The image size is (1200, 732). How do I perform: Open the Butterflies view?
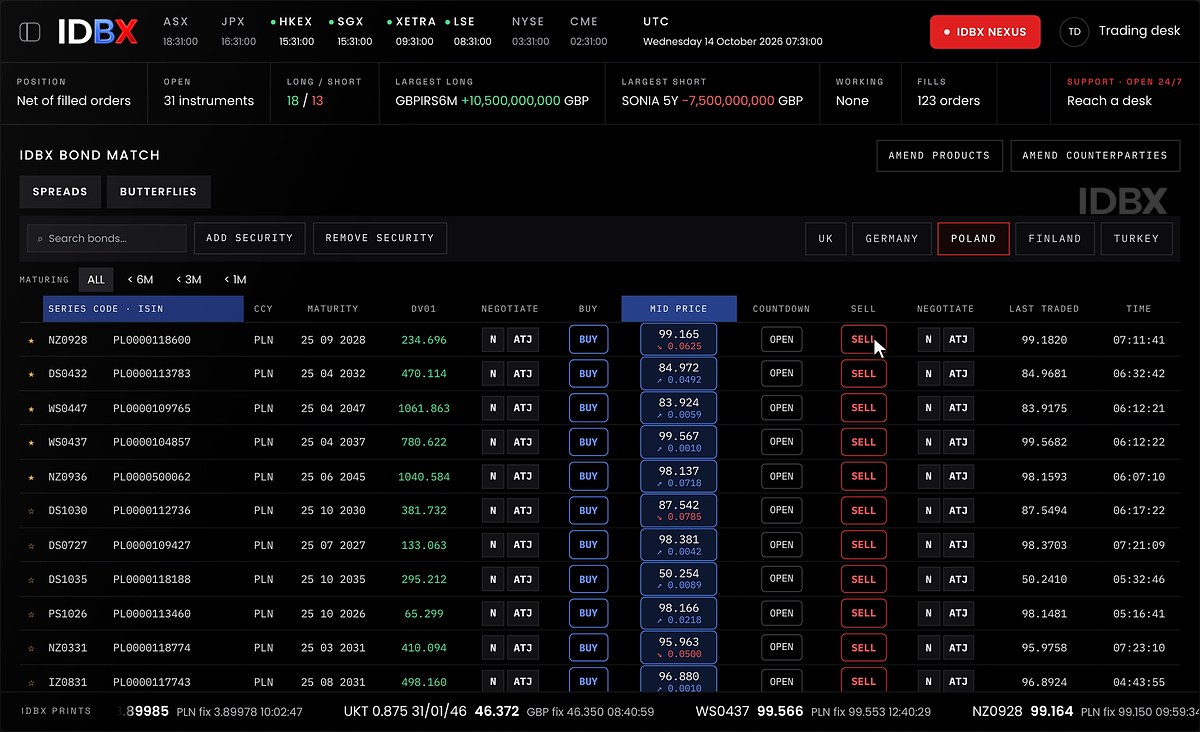158,192
